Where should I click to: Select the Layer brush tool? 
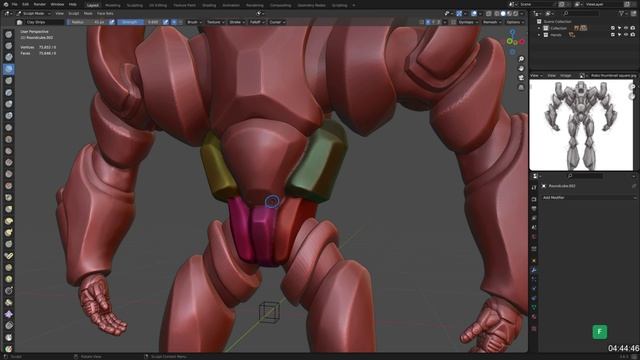(x=9, y=92)
